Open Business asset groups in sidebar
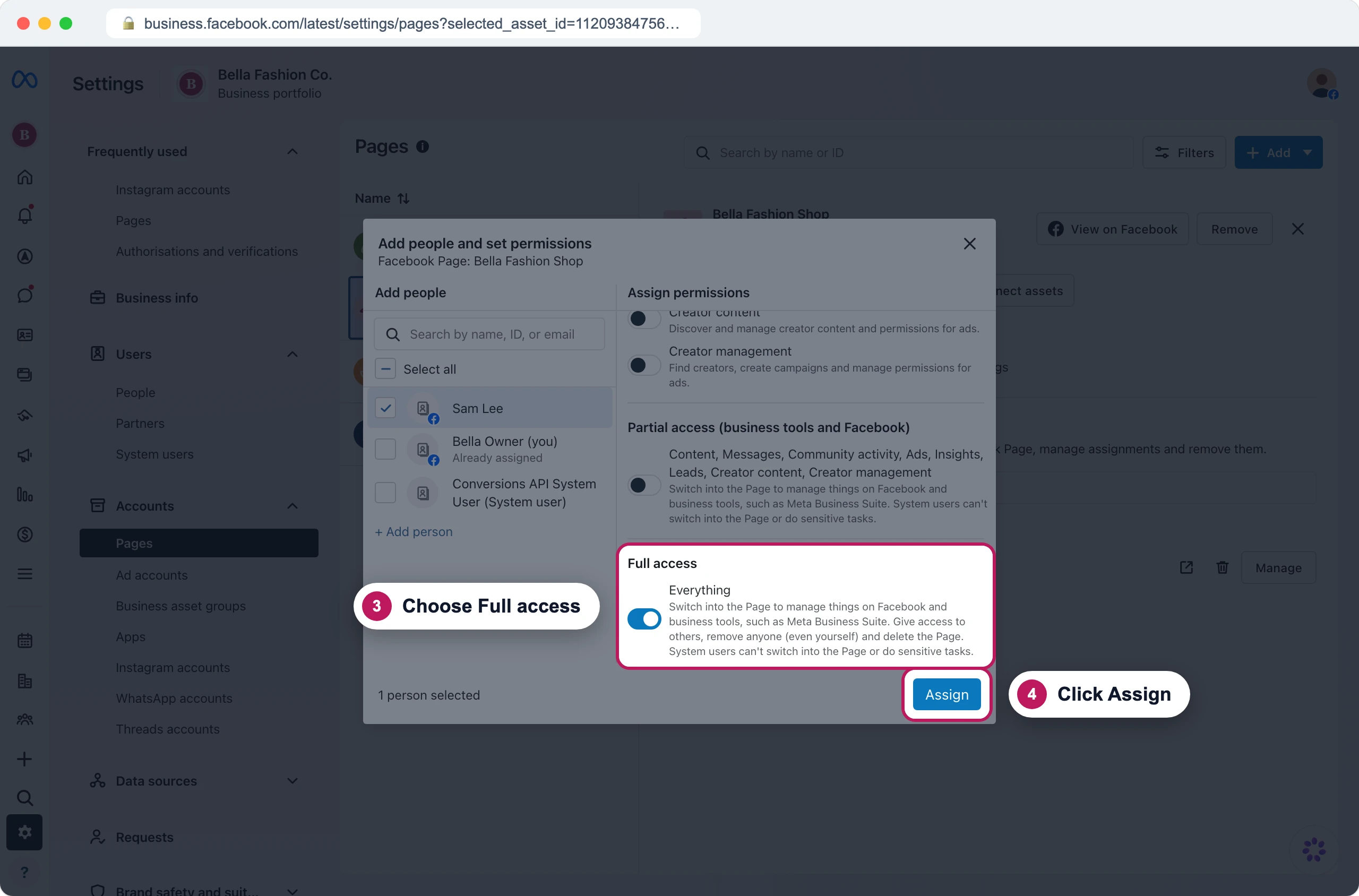This screenshot has width=1359, height=896. [180, 606]
